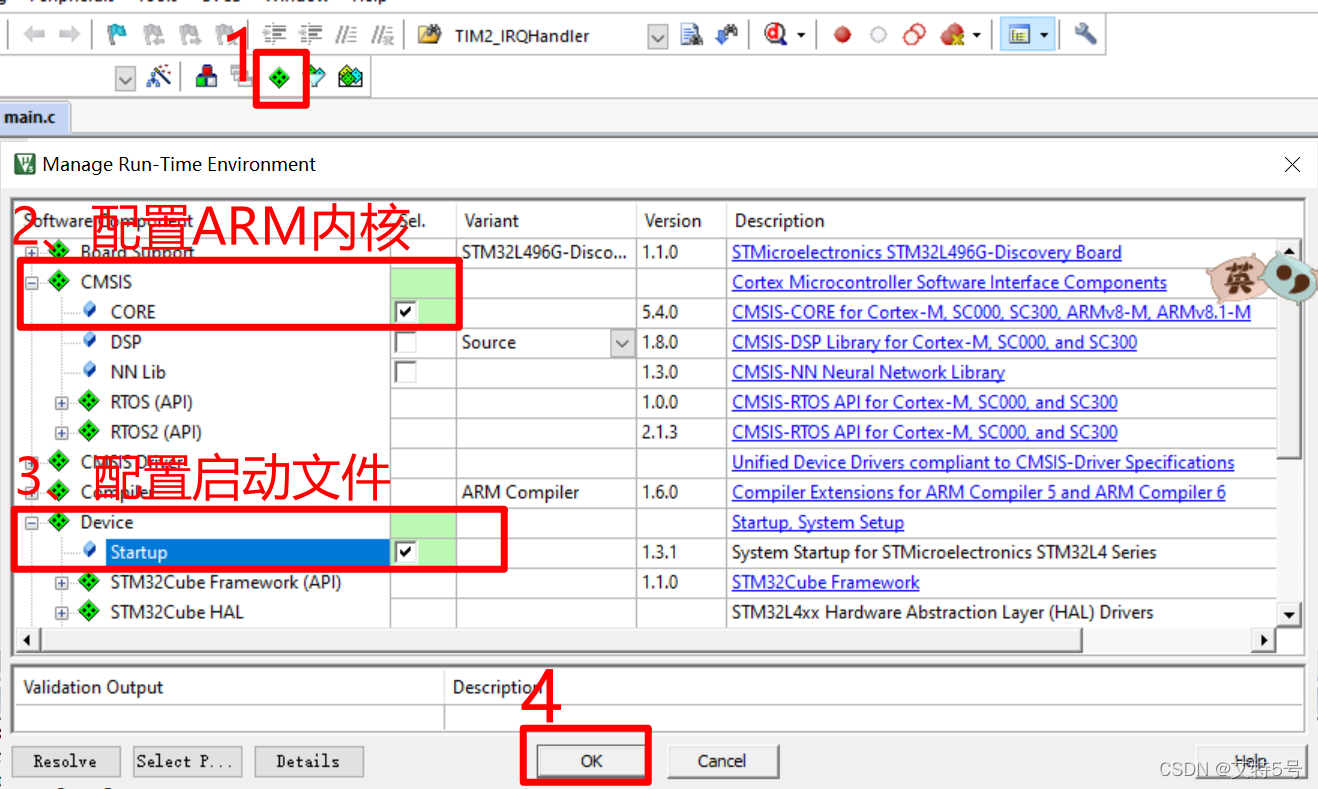Click the vertical scrollbar down arrow
Image resolution: width=1318 pixels, height=789 pixels.
(1289, 614)
